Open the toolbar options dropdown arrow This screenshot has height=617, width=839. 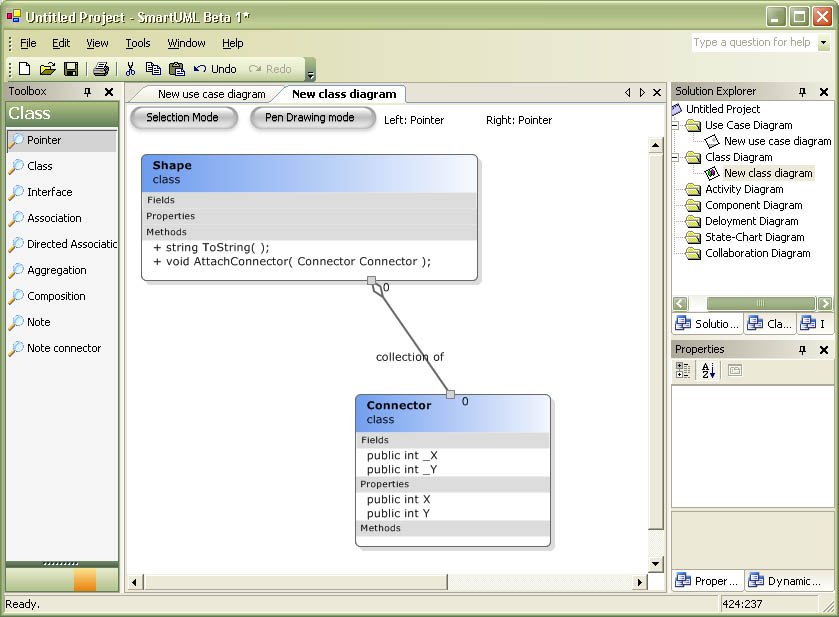(310, 75)
